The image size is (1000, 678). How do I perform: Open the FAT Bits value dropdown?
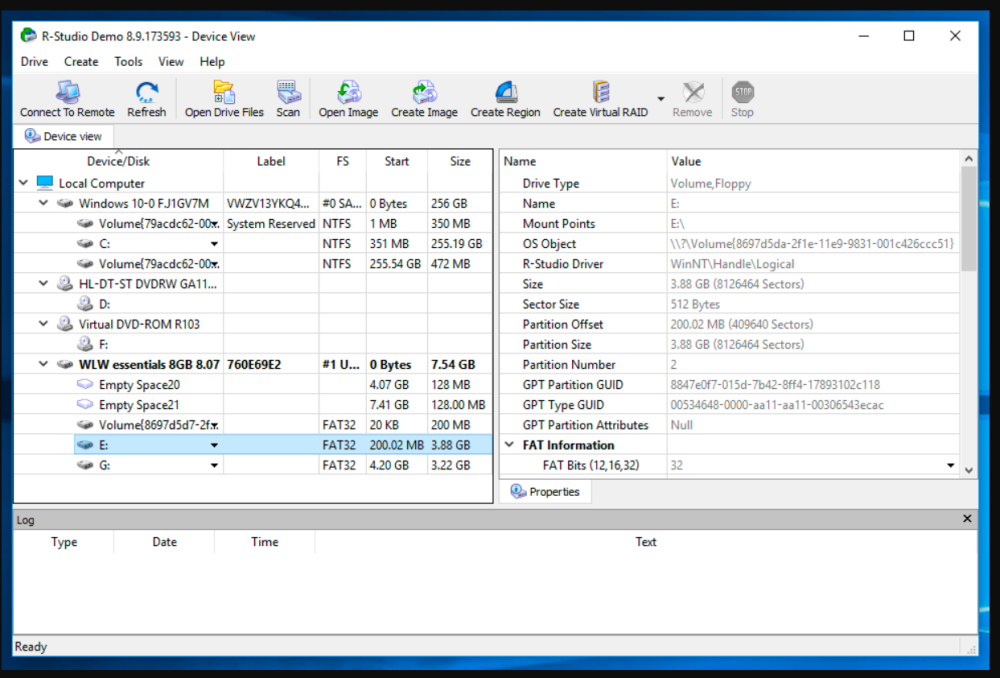950,466
